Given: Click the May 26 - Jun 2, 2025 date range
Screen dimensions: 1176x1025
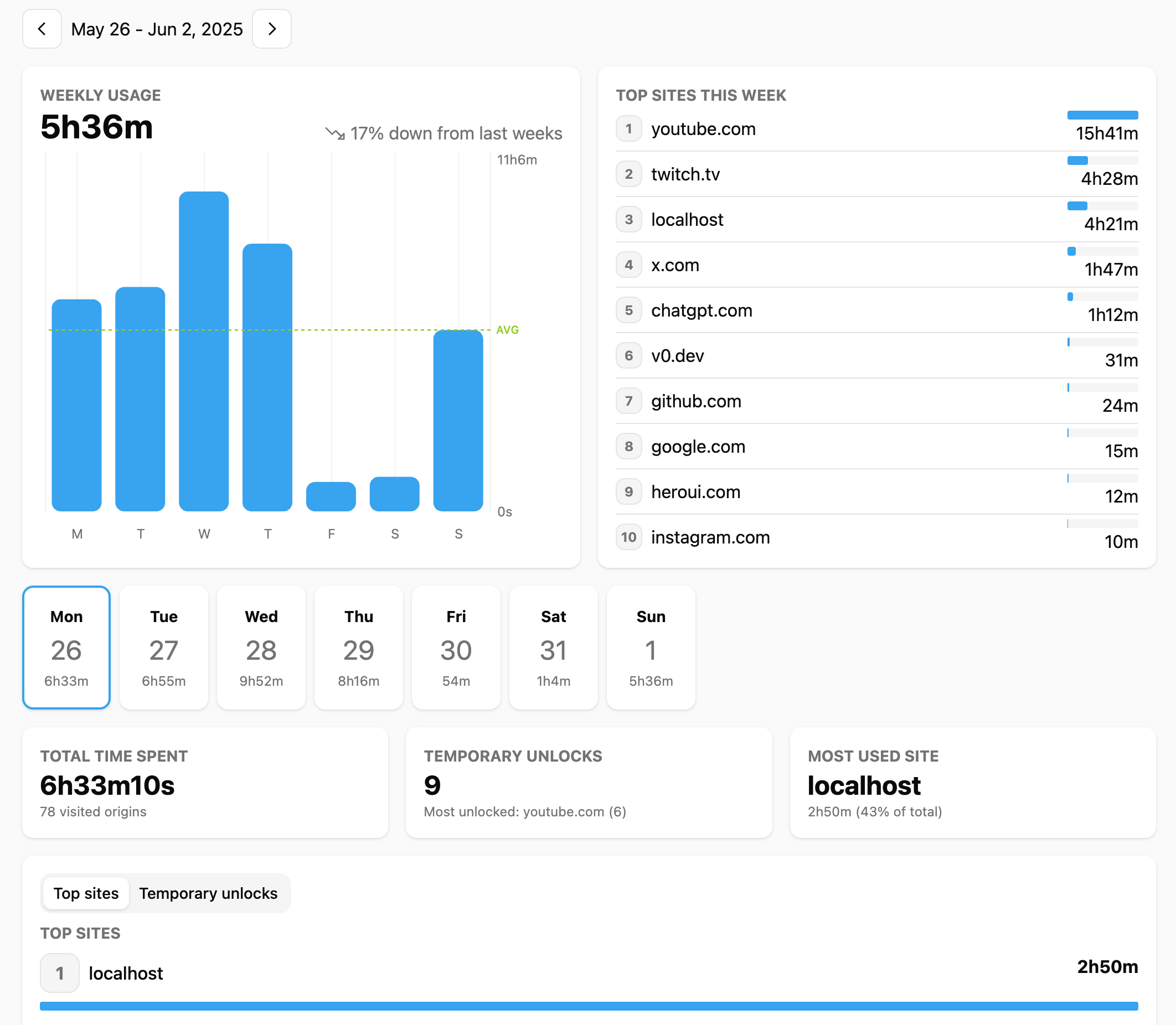Looking at the screenshot, I should (157, 29).
